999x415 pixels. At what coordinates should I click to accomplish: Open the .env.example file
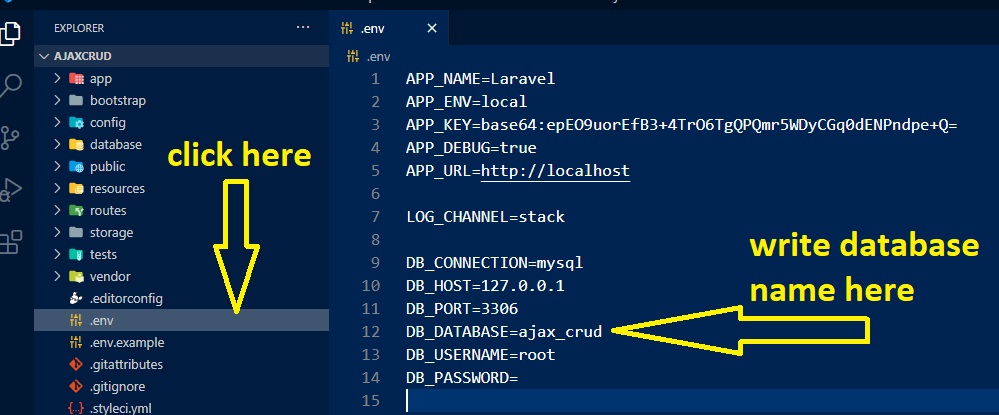[x=126, y=342]
